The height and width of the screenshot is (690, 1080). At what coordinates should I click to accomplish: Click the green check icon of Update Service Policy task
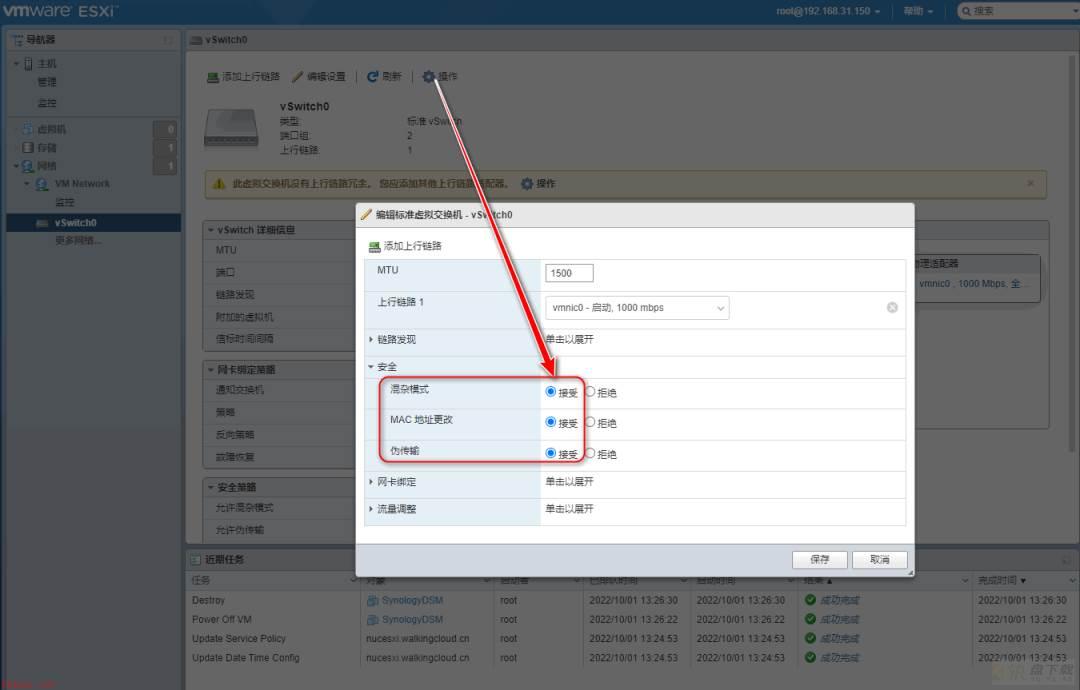click(811, 638)
